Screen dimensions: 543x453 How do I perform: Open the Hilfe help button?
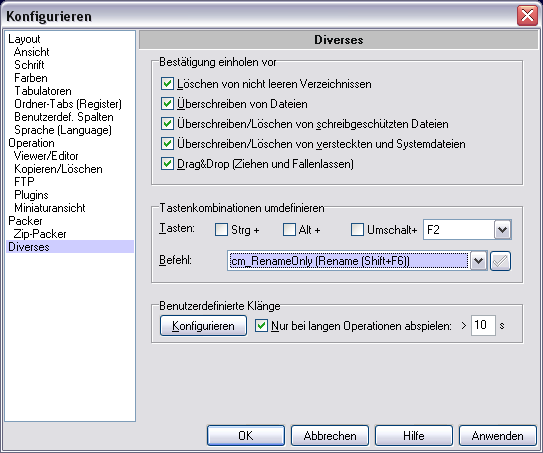414,436
